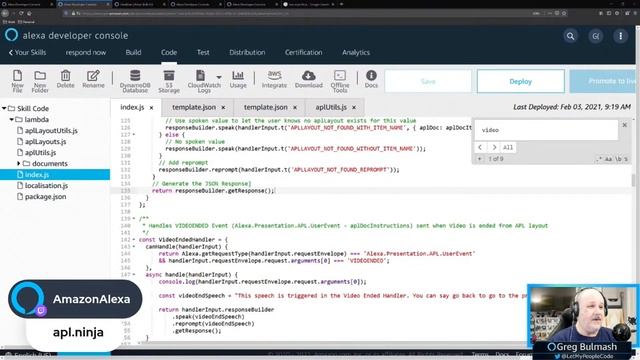Toggle replace mode with plus button
The width and height of the screenshot is (640, 360).
[x=480, y=159]
